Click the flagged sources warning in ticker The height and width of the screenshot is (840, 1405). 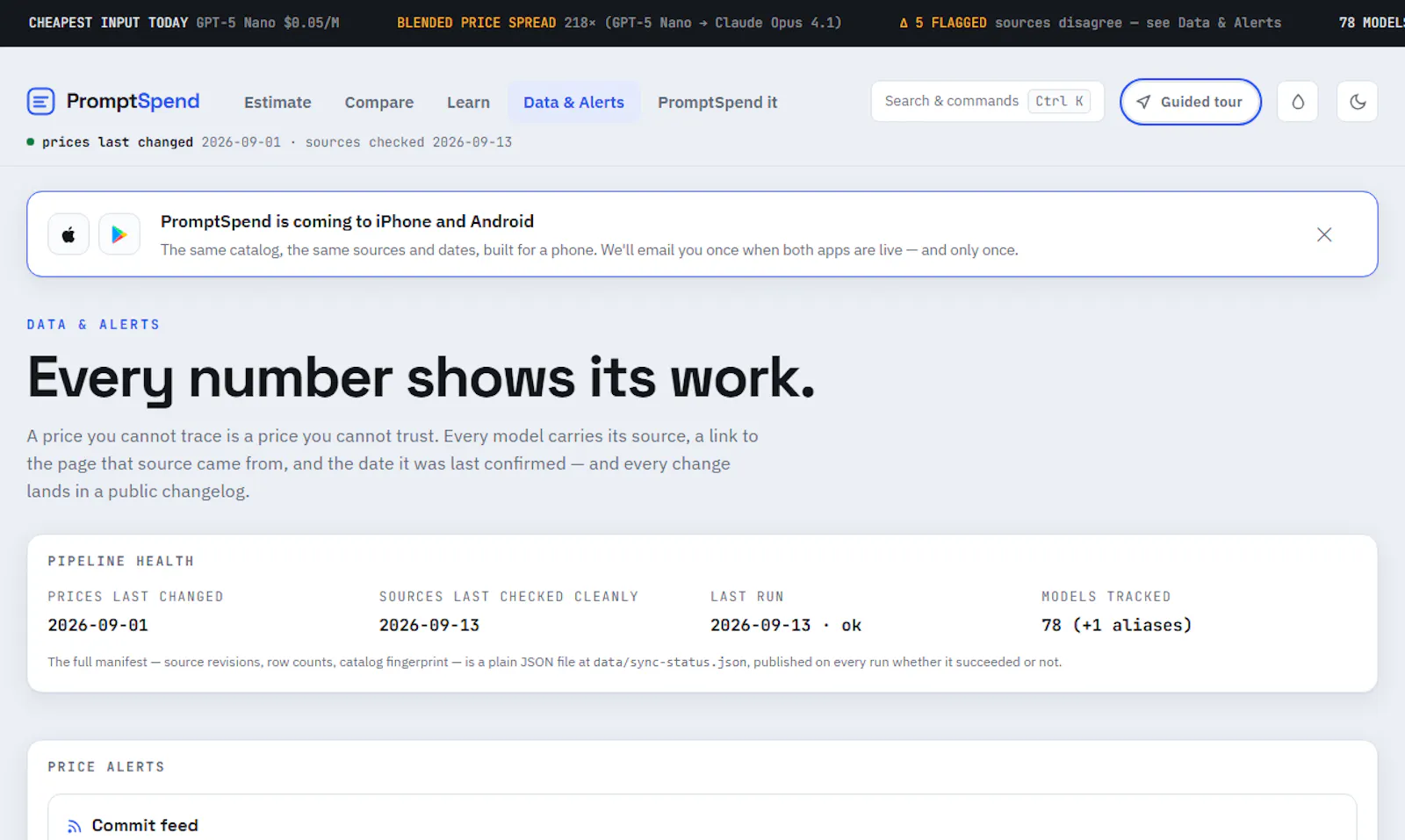(x=1090, y=23)
